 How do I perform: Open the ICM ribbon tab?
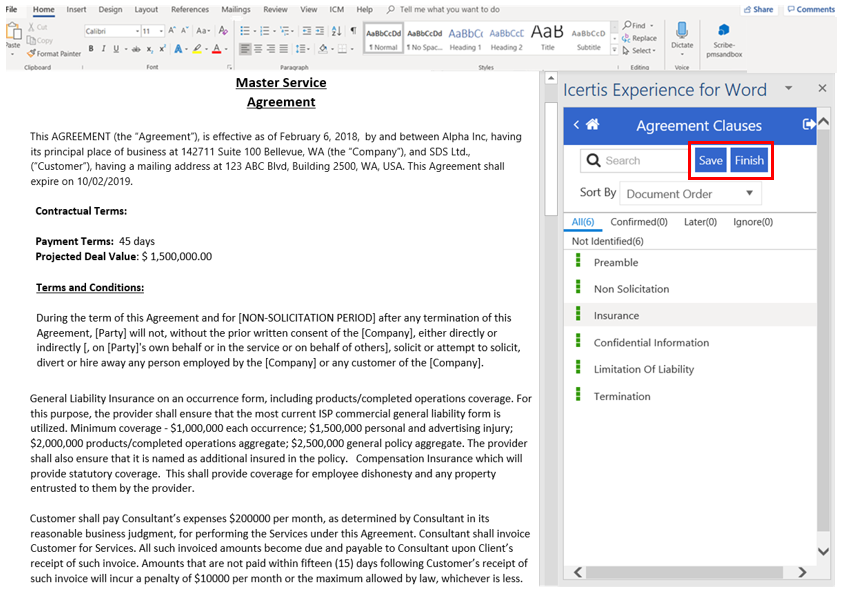click(x=335, y=9)
